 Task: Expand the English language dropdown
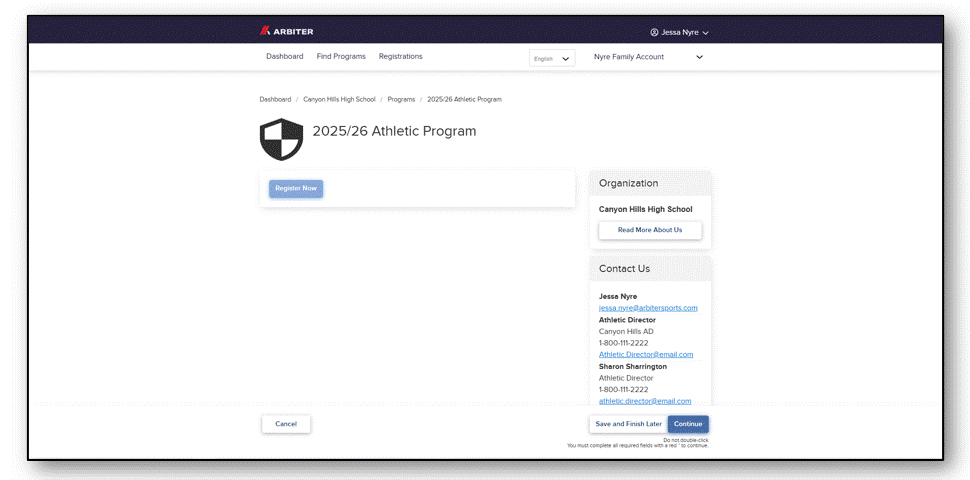coord(552,58)
